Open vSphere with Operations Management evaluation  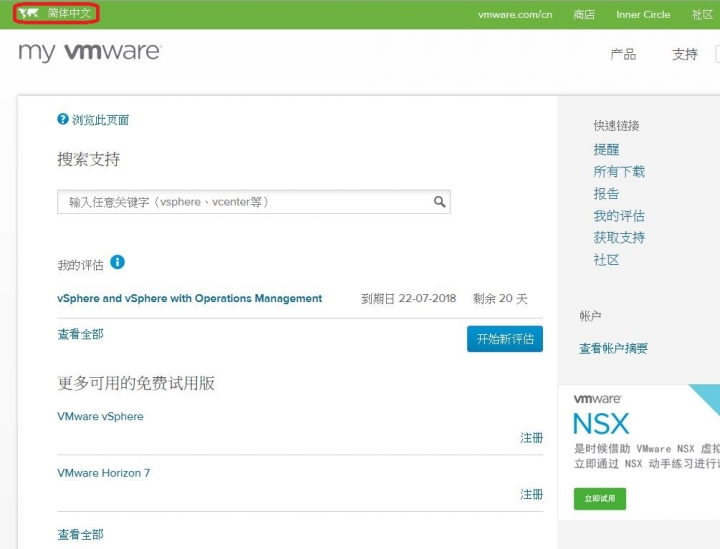[189, 298]
